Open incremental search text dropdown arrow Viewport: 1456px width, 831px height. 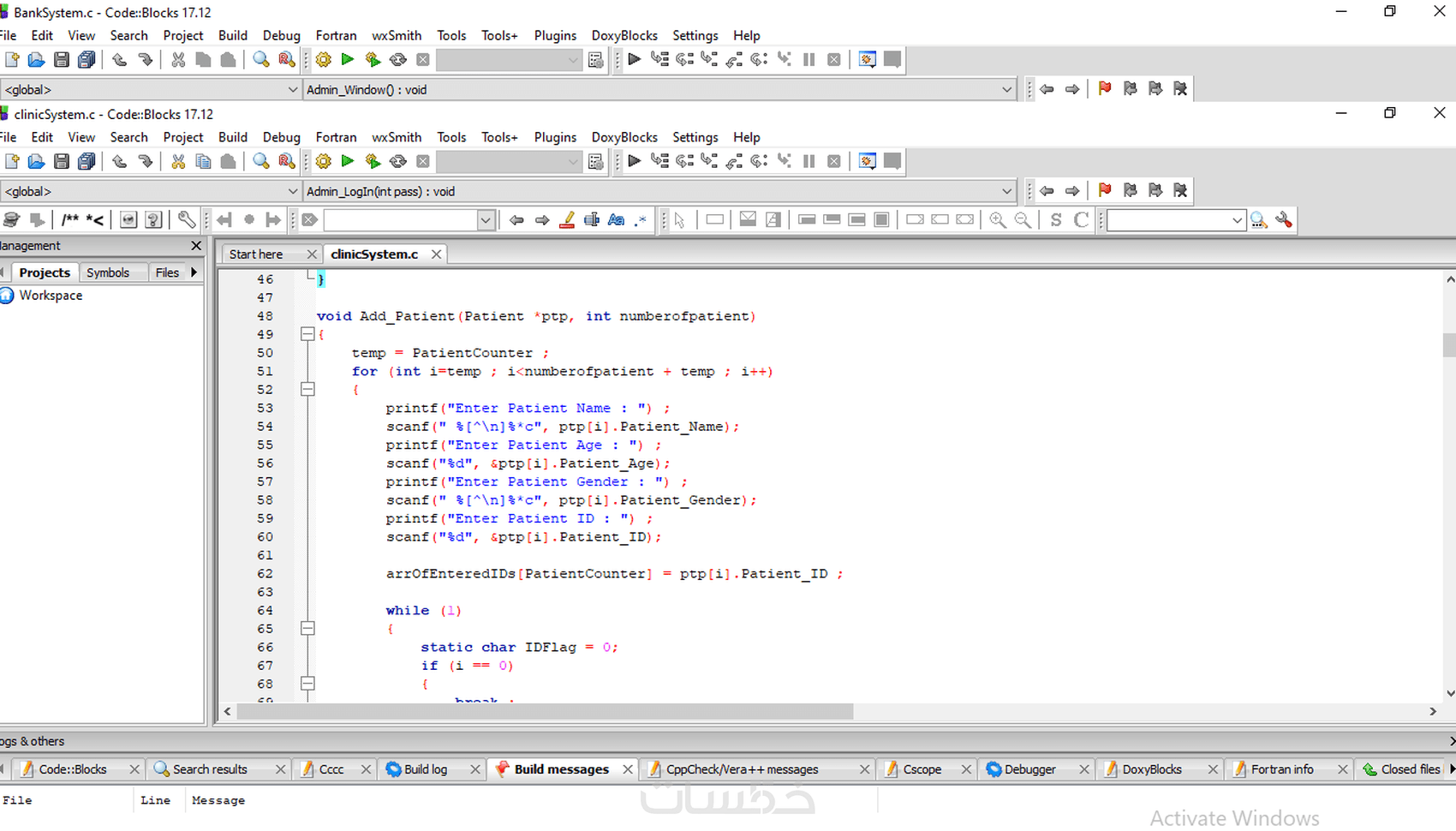click(x=486, y=220)
